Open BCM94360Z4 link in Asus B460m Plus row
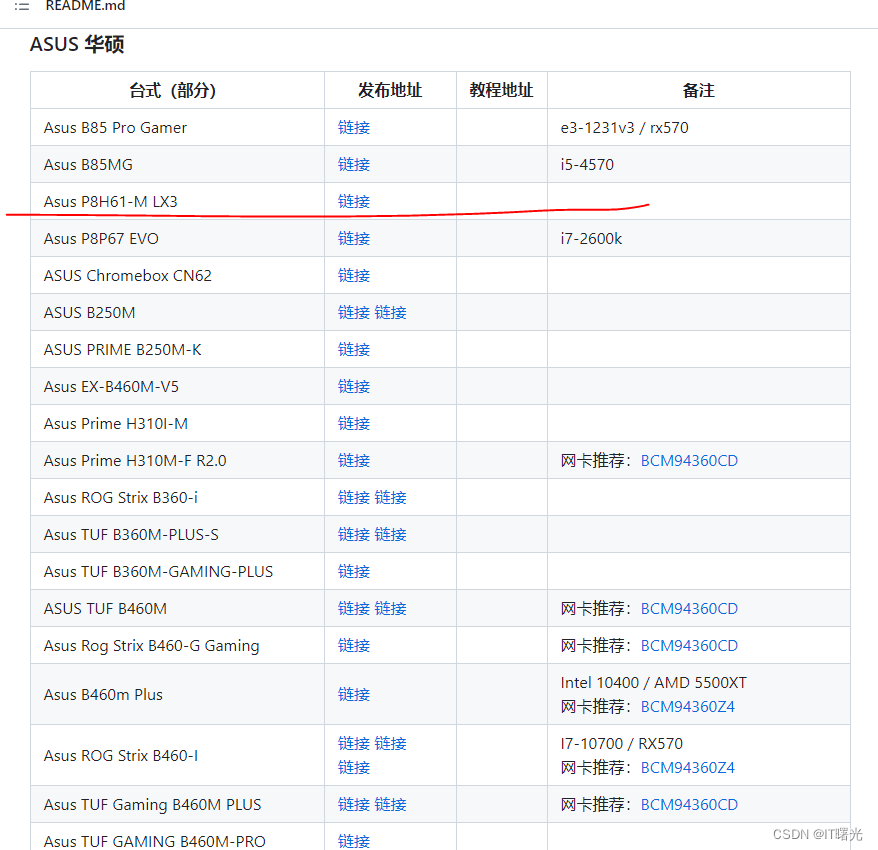878x850 pixels. point(688,706)
